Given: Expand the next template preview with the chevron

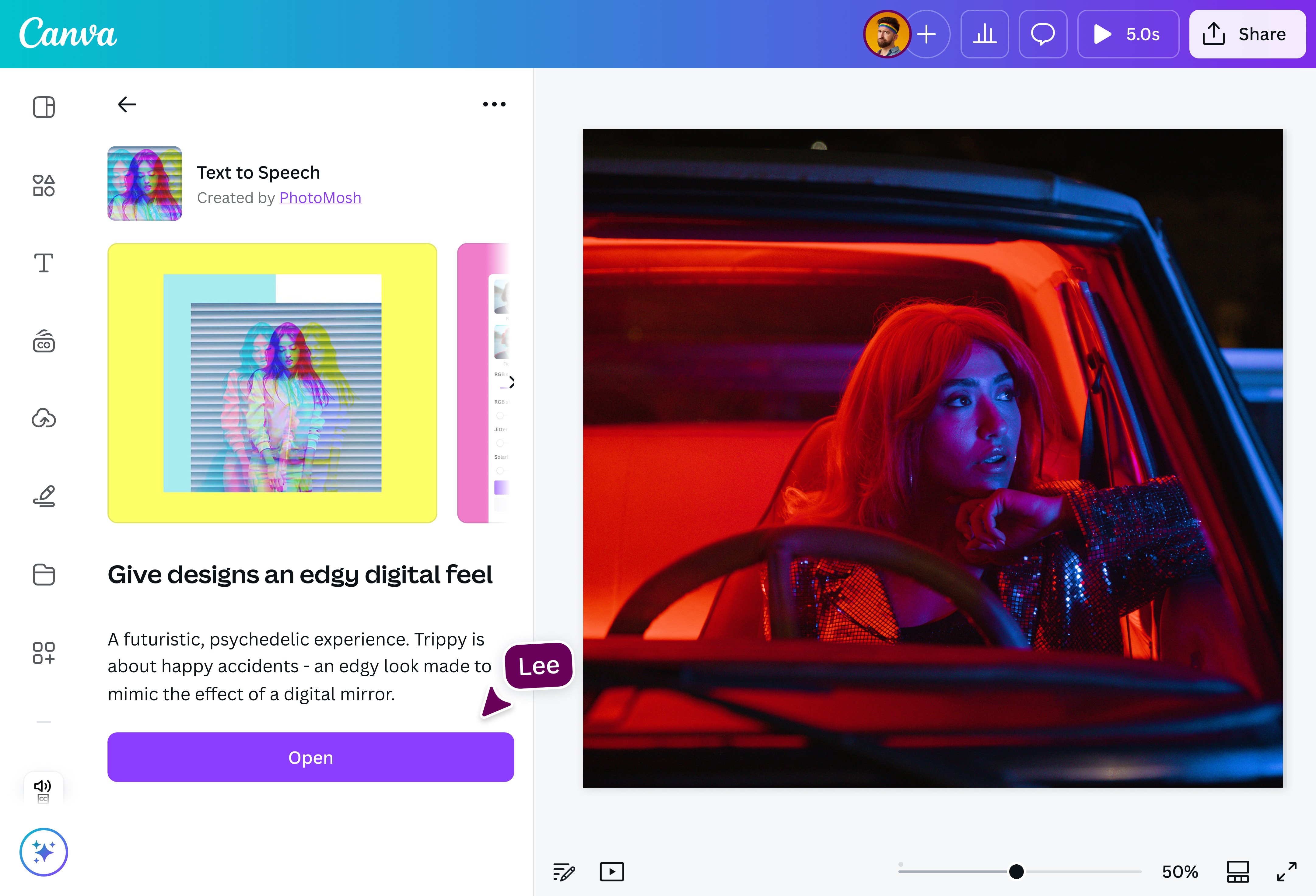Looking at the screenshot, I should [511, 383].
